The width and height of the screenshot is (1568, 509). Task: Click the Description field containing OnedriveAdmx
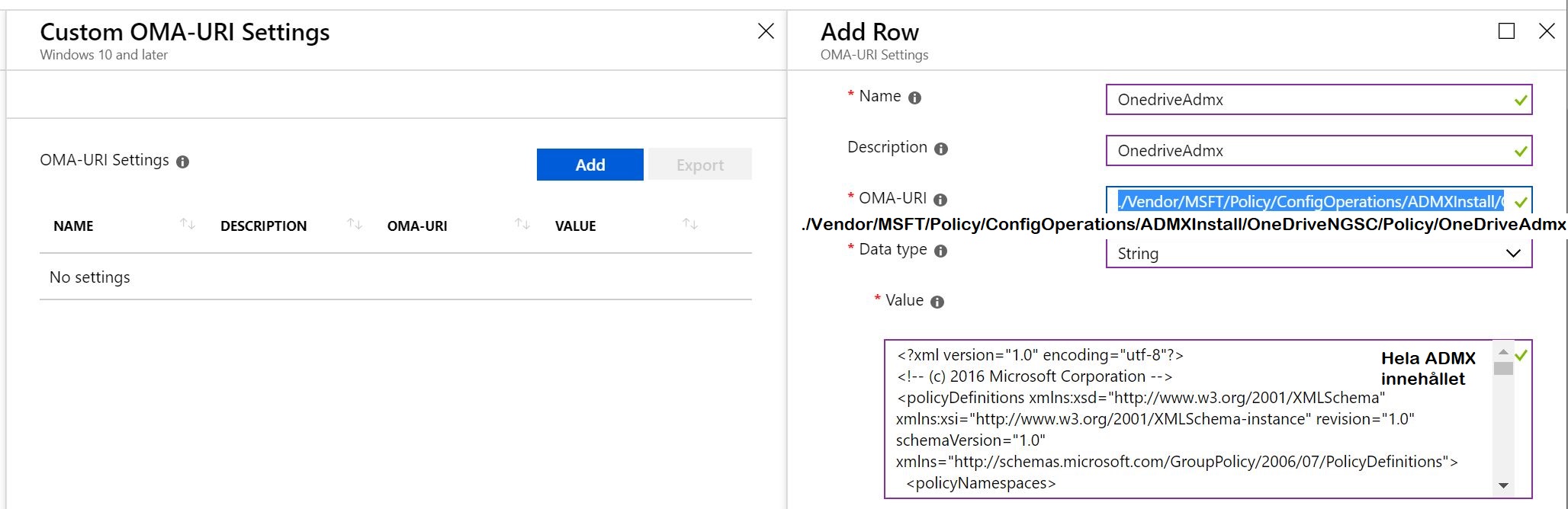(1319, 151)
